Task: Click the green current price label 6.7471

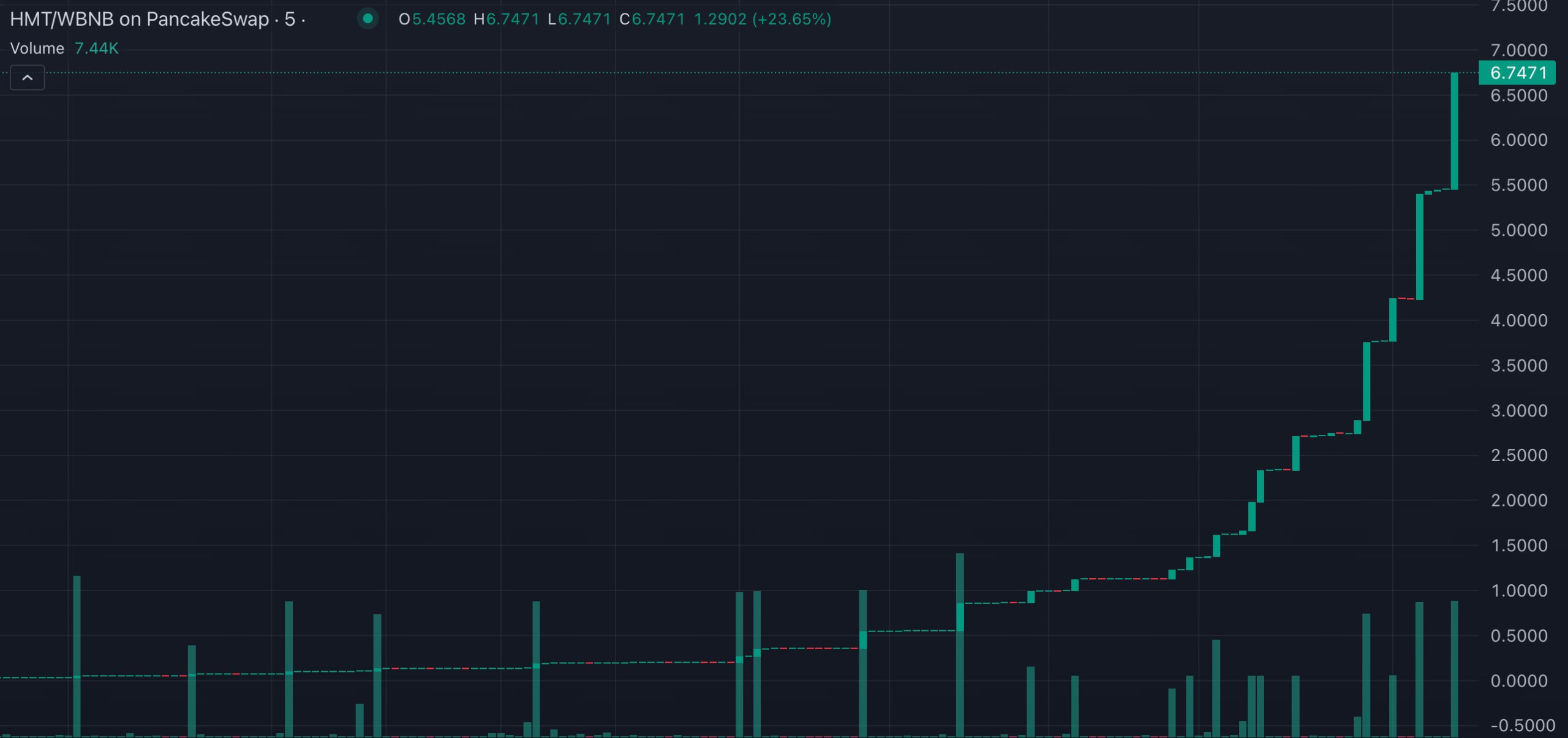Action: point(1517,73)
